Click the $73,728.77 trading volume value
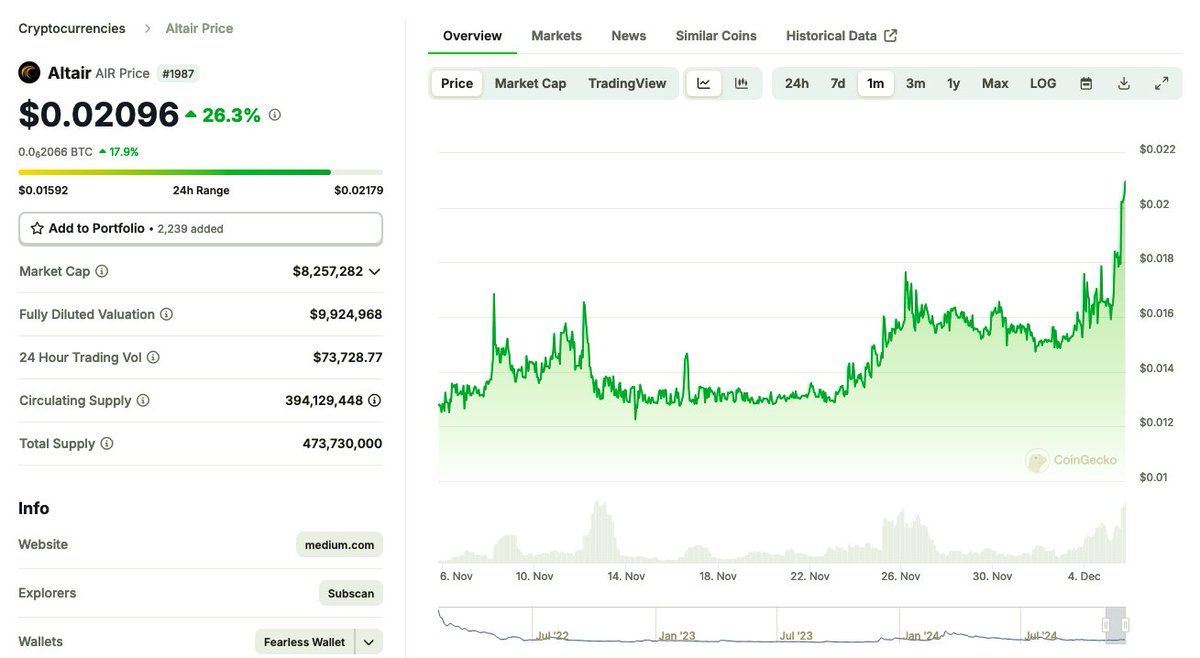Viewport: 1200px width, 658px height. pos(348,357)
